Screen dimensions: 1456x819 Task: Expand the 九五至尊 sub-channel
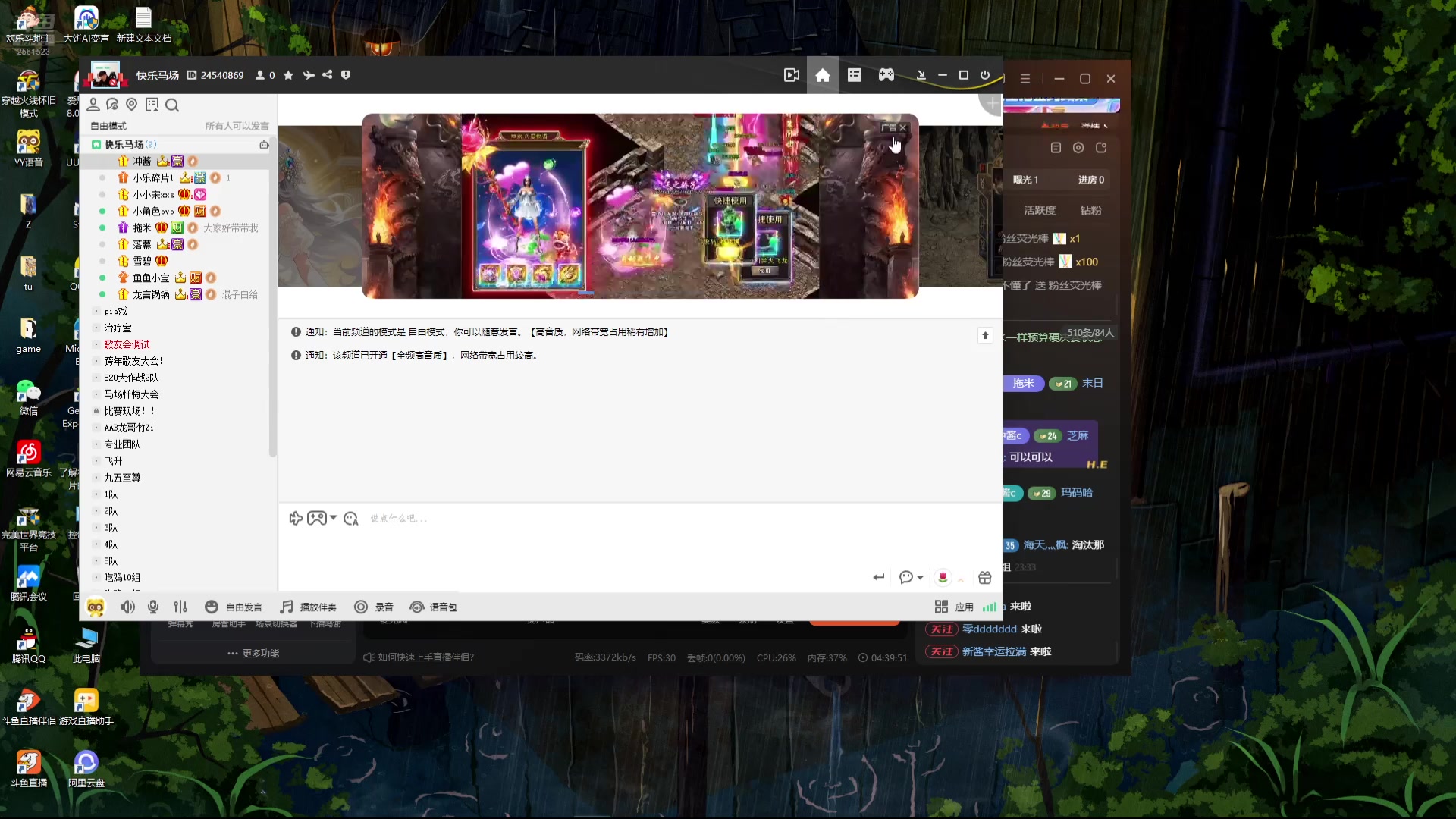[96, 478]
